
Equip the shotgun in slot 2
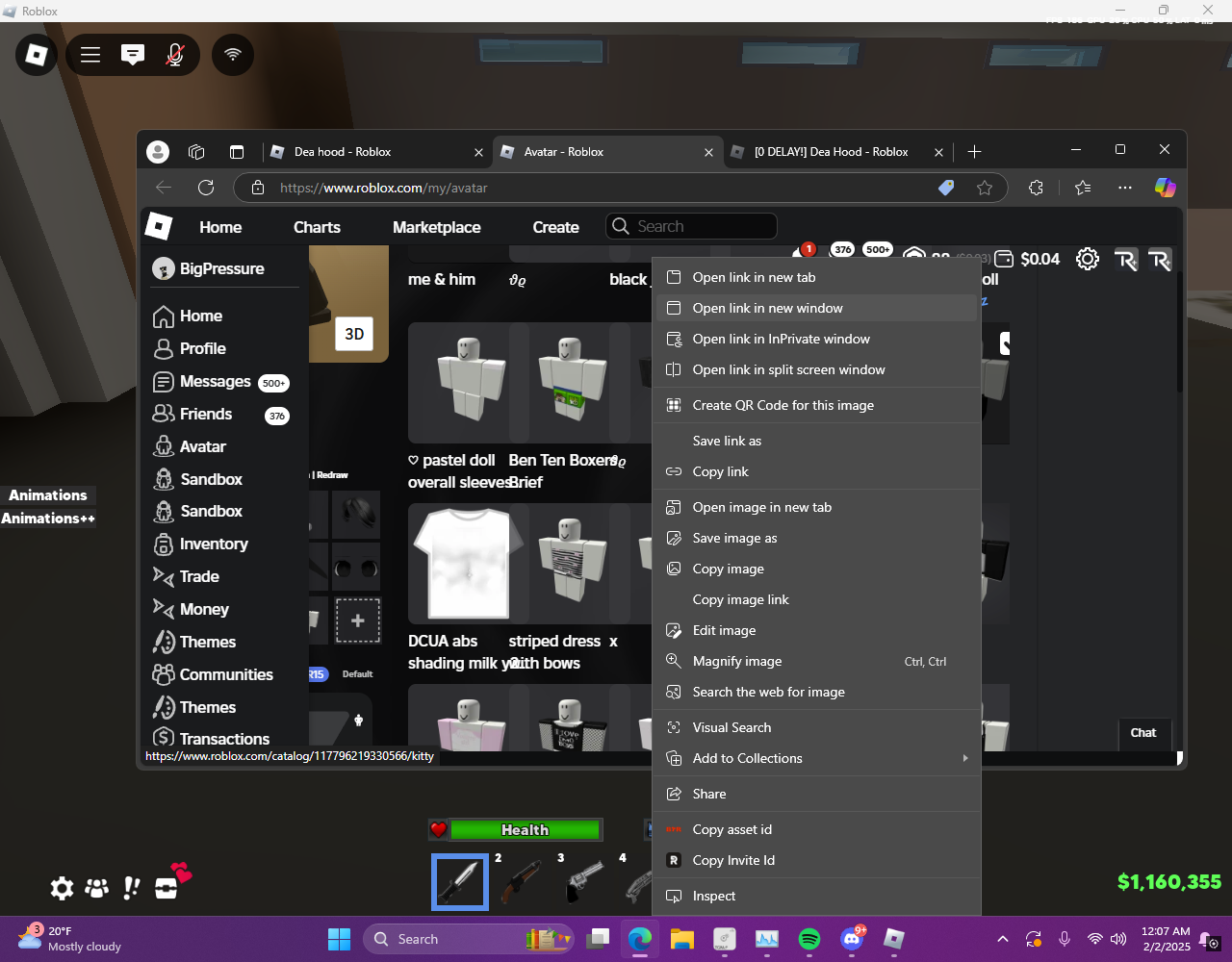(x=521, y=881)
